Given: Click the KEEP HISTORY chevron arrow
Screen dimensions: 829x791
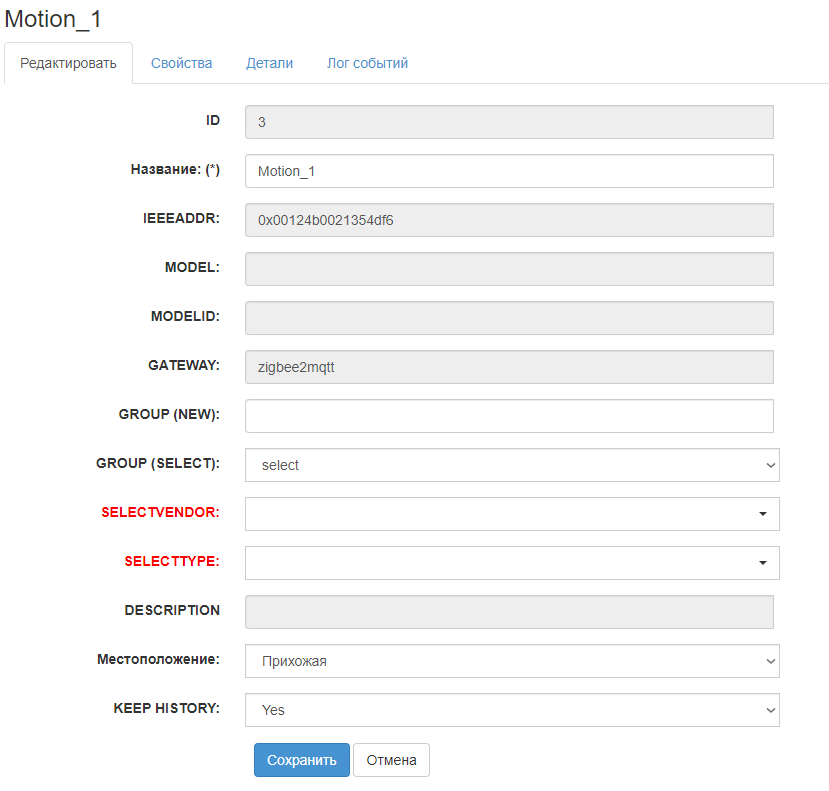Looking at the screenshot, I should click(769, 710).
